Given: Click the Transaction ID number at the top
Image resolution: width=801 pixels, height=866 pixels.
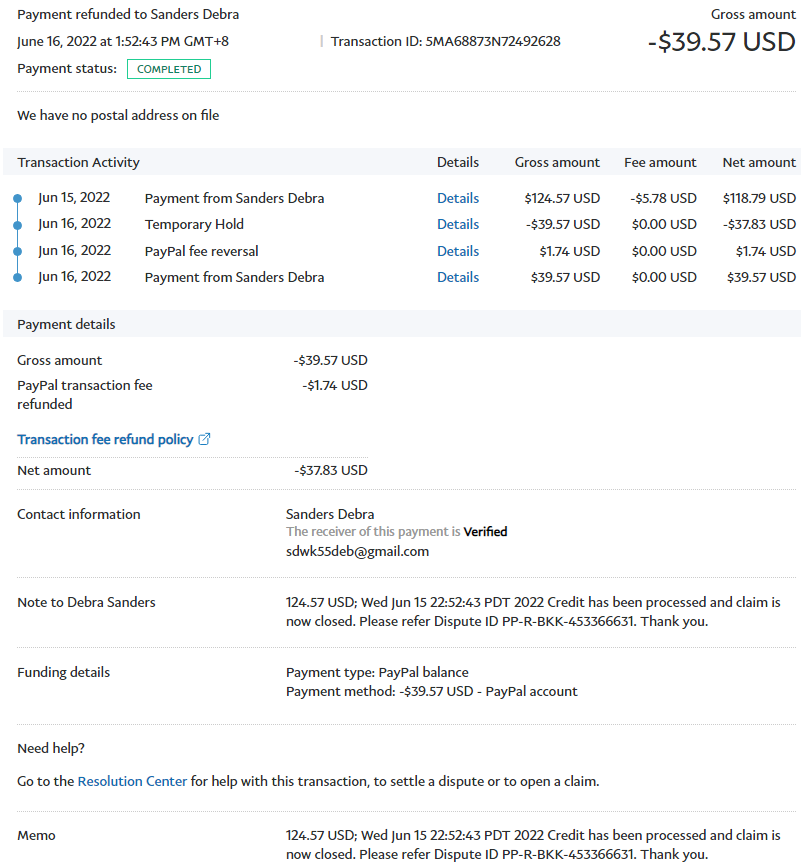Looking at the screenshot, I should (493, 41).
